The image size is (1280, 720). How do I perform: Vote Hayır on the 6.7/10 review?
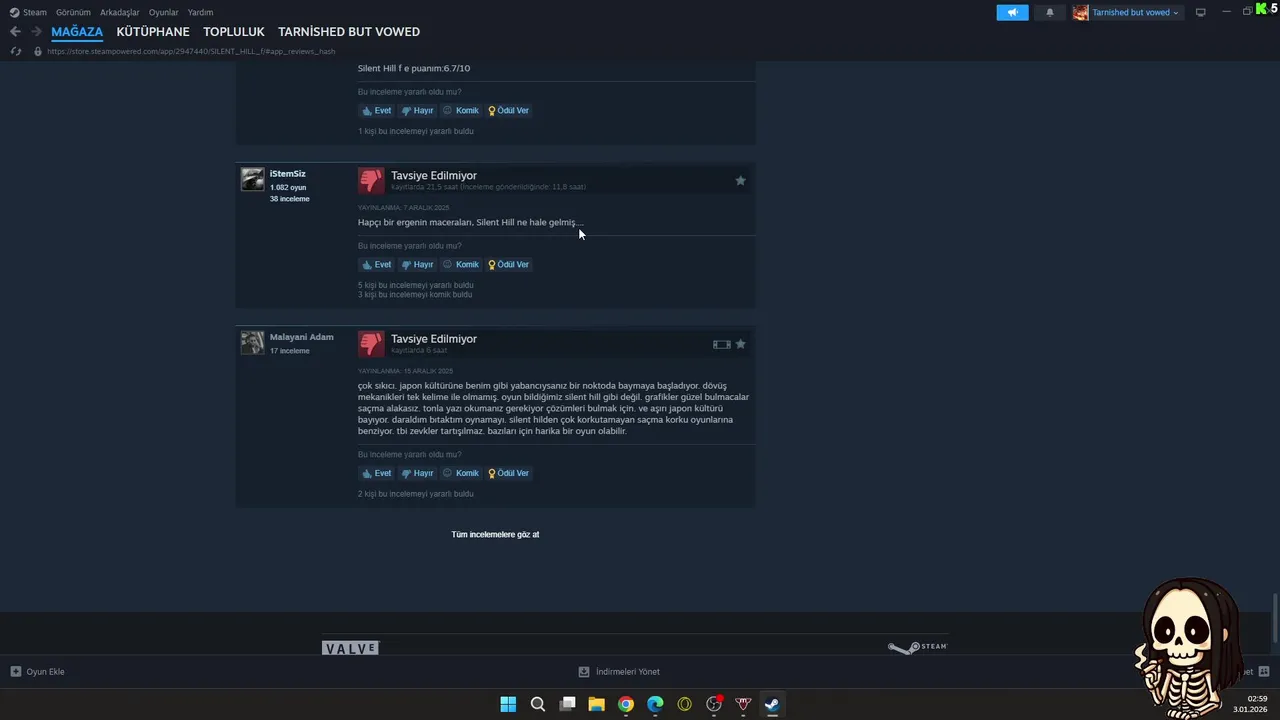pos(417,111)
